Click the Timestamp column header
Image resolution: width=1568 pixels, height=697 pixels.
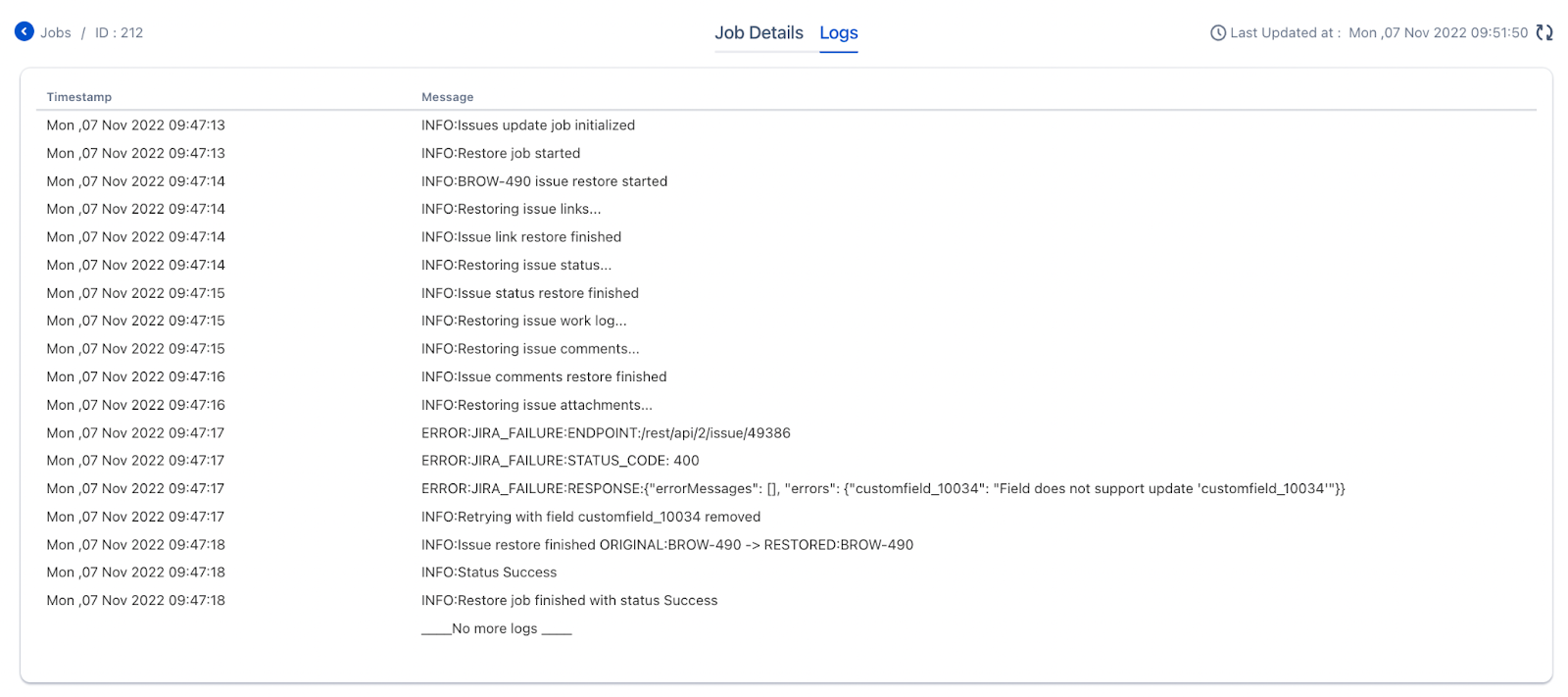[79, 97]
